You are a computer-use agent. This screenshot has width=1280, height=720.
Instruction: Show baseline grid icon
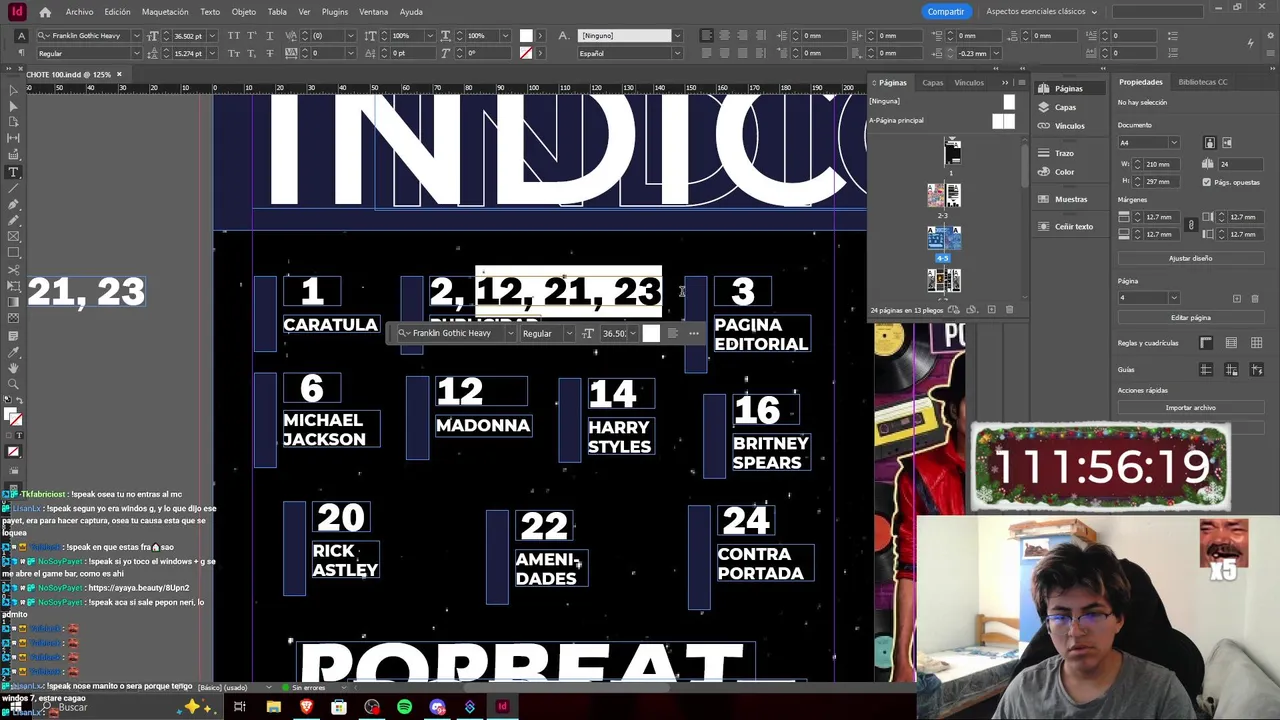click(1231, 343)
